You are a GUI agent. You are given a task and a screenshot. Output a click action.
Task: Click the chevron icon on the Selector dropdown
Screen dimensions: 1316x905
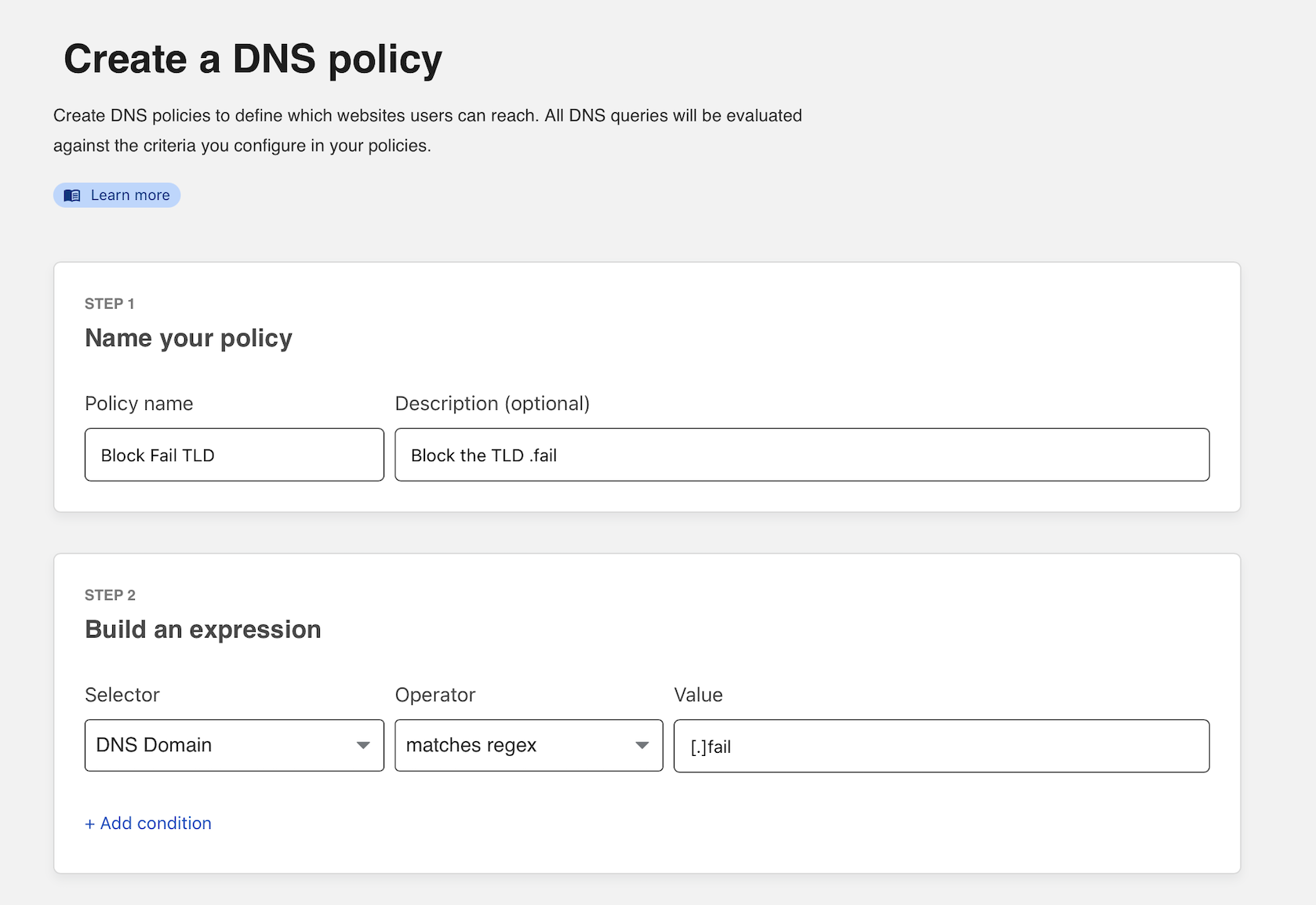pyautogui.click(x=363, y=745)
